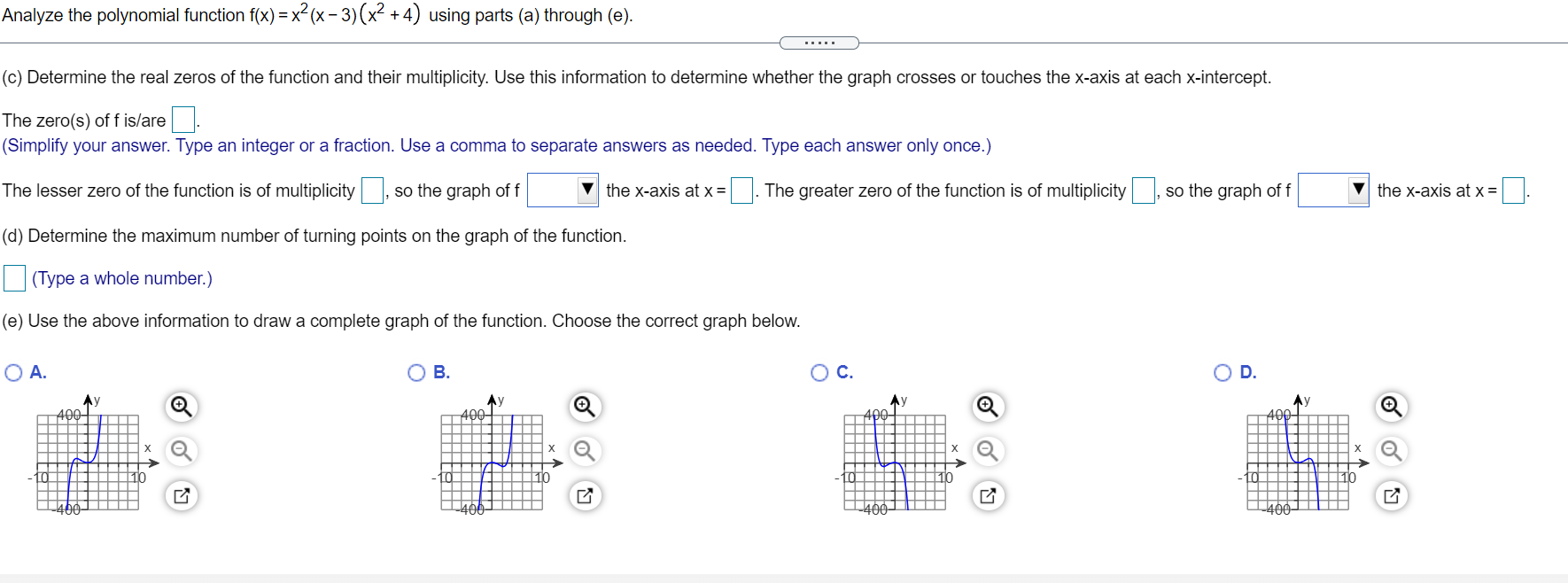Select radio button for graph C

click(819, 372)
